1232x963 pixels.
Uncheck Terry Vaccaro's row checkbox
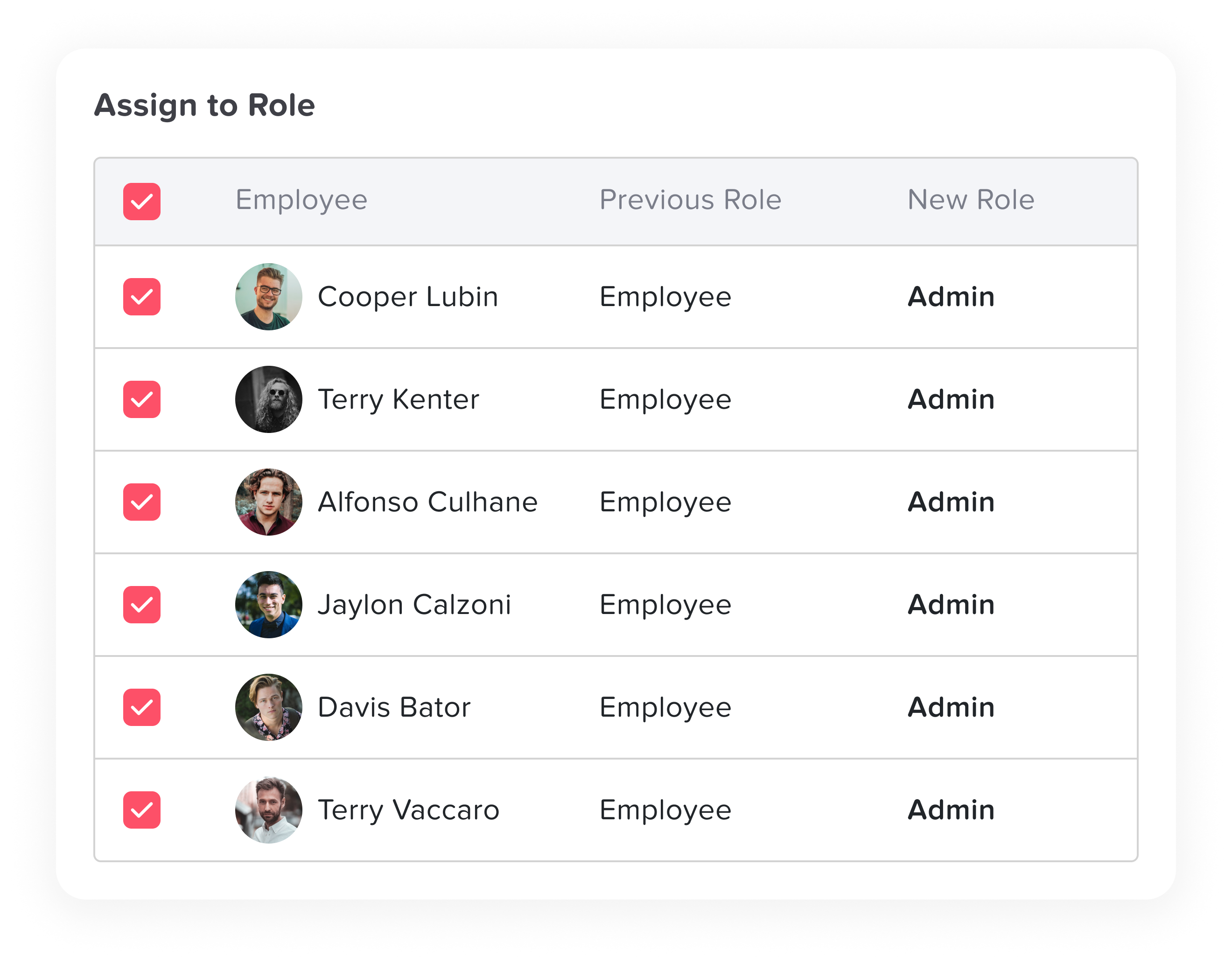141,810
